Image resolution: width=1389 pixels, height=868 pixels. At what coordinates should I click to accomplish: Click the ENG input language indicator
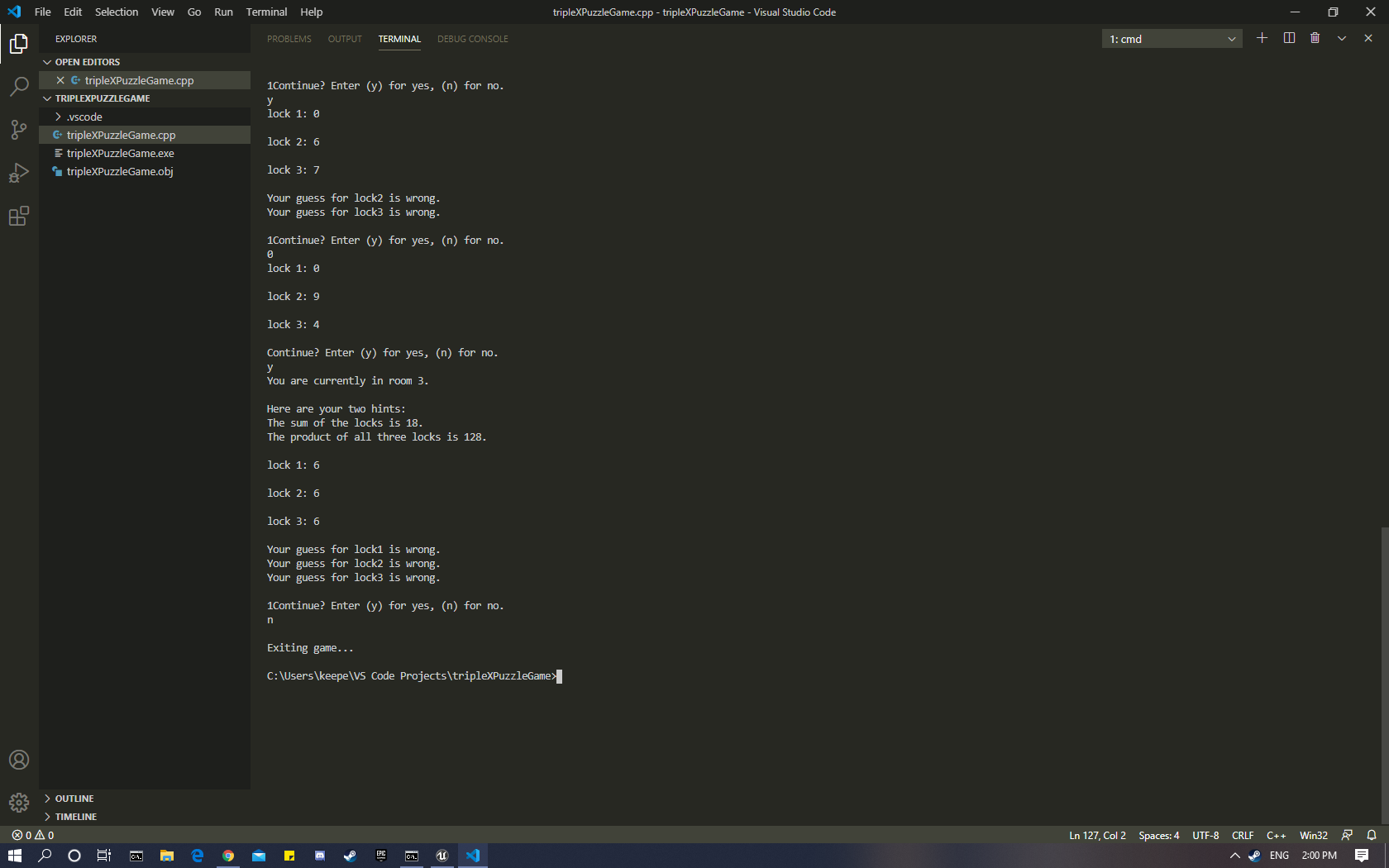(1279, 856)
